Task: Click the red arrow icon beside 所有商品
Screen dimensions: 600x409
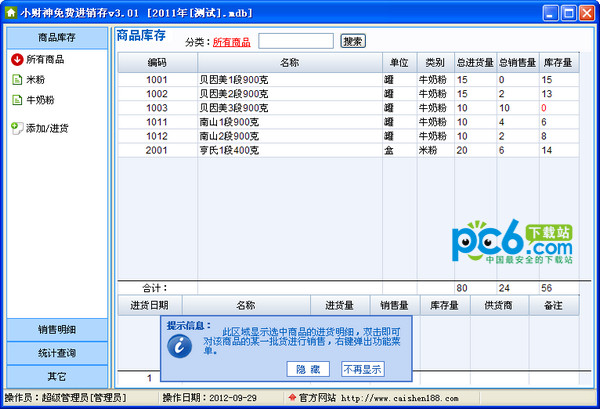Action: (17, 59)
